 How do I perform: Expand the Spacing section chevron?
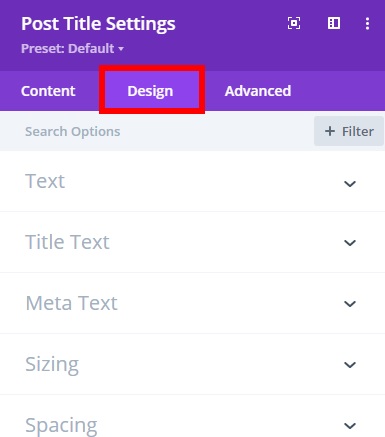tap(350, 426)
